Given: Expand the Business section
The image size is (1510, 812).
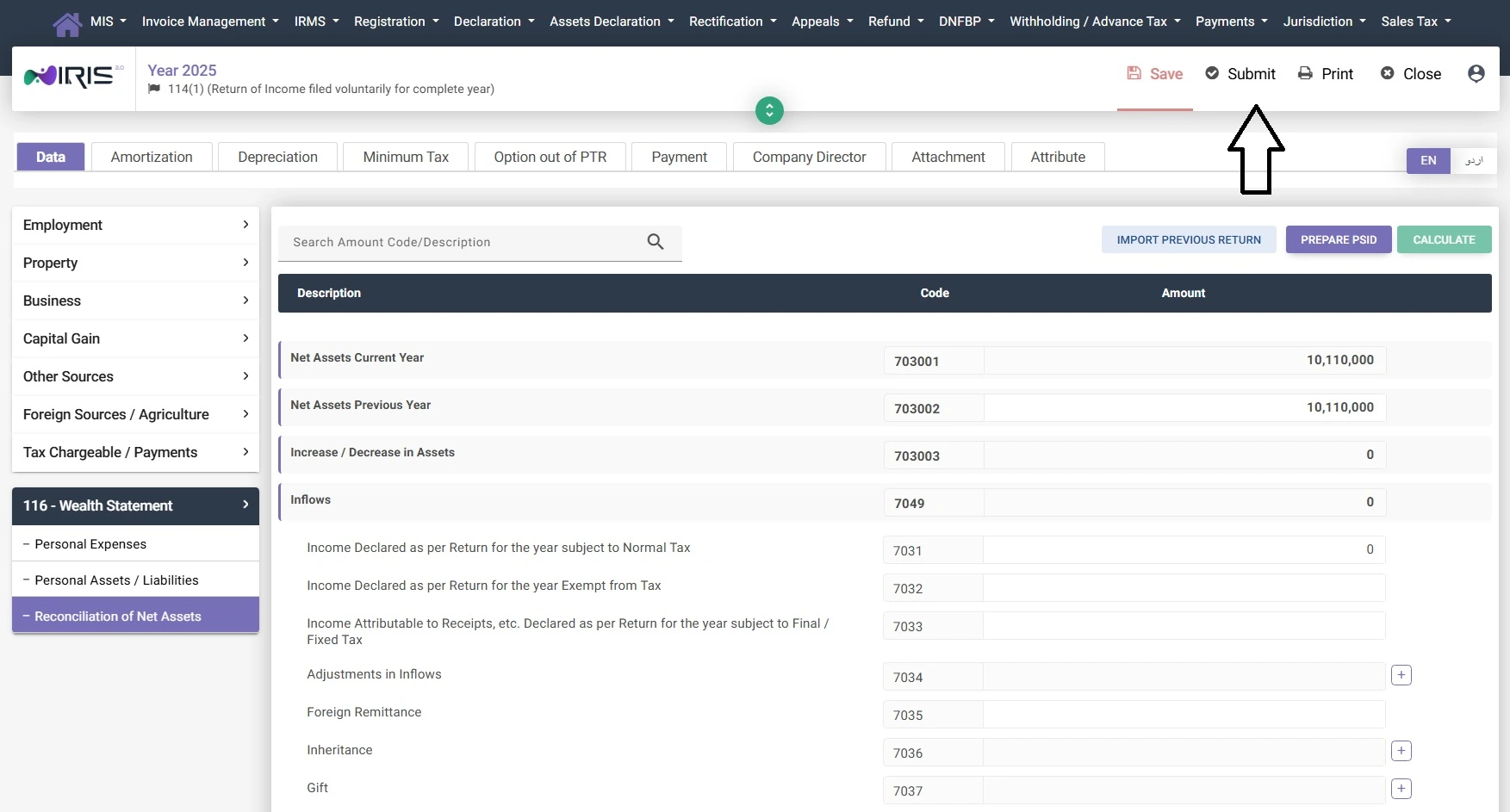Looking at the screenshot, I should [135, 301].
